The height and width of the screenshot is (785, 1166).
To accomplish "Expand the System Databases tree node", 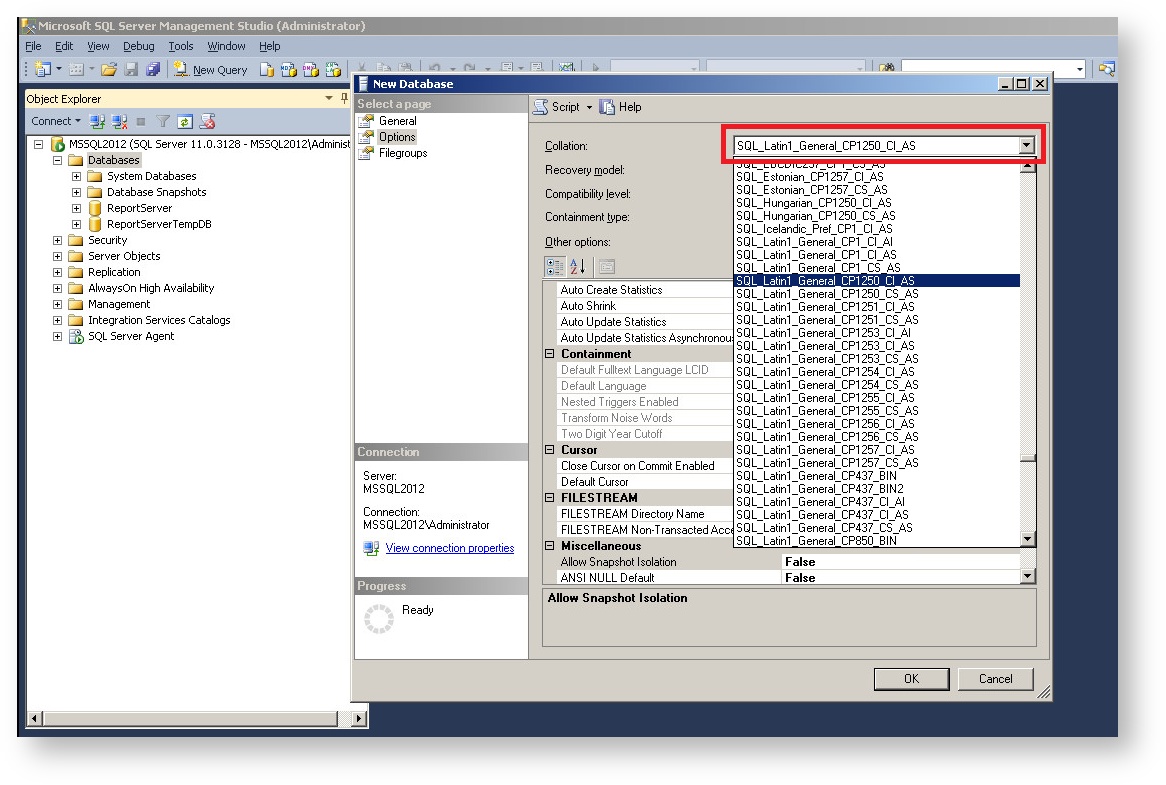I will [x=76, y=177].
